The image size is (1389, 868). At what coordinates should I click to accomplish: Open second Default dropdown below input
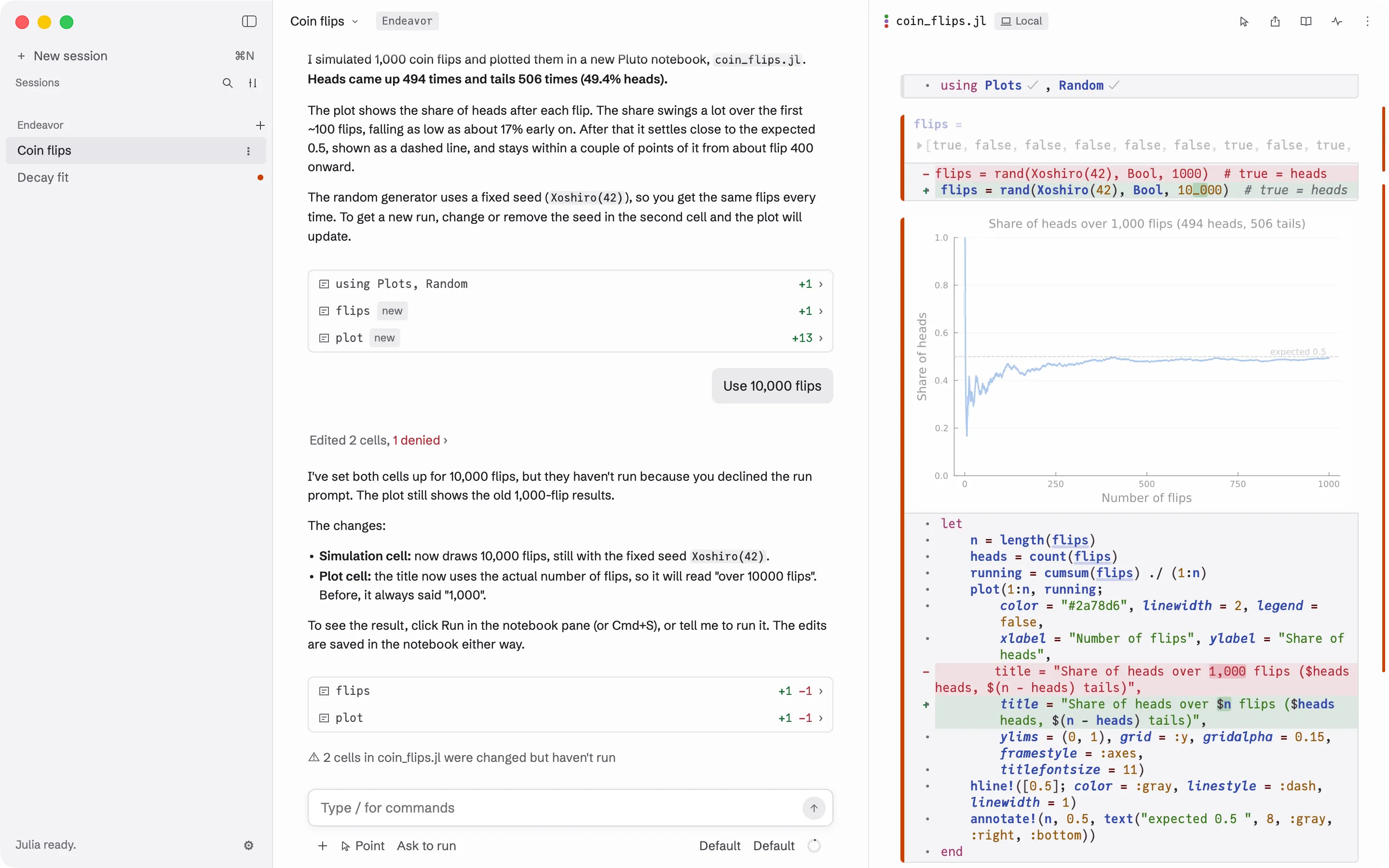tap(774, 846)
